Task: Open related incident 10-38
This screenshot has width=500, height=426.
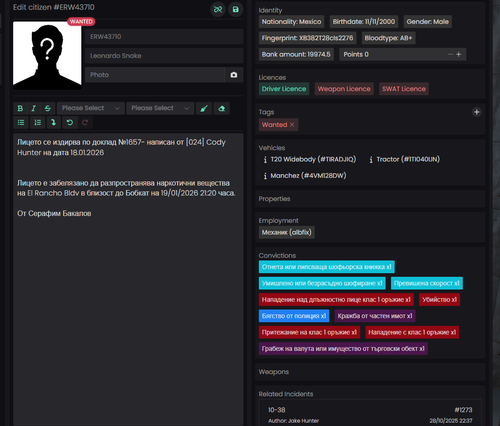Action: tap(370, 414)
